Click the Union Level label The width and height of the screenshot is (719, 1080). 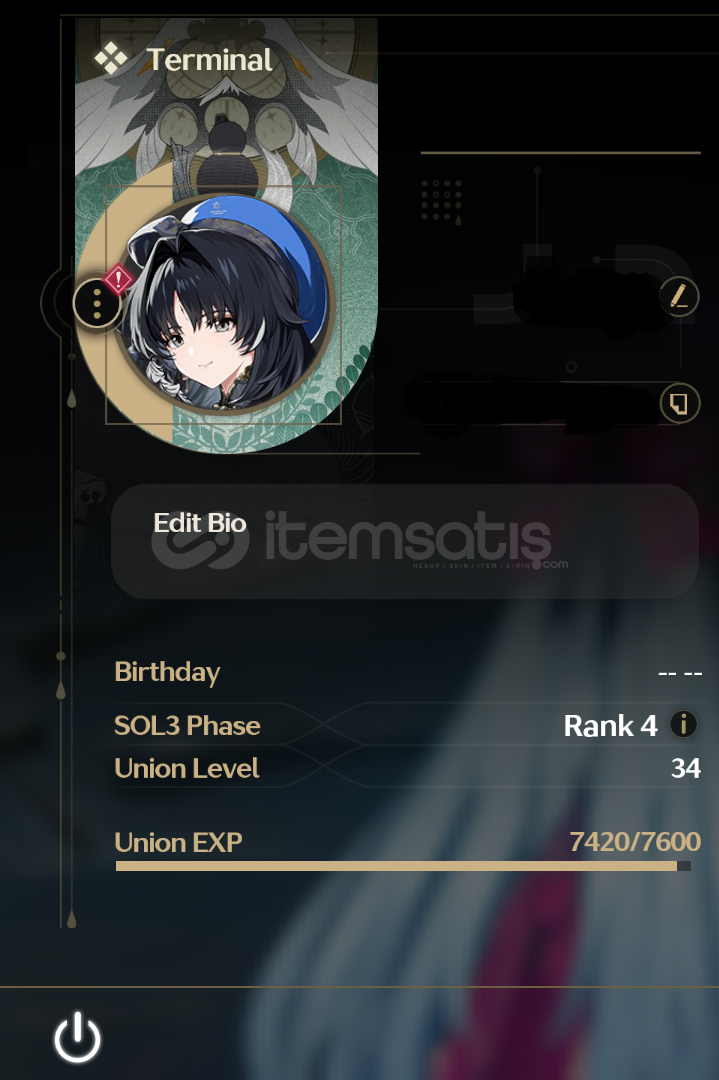click(187, 768)
